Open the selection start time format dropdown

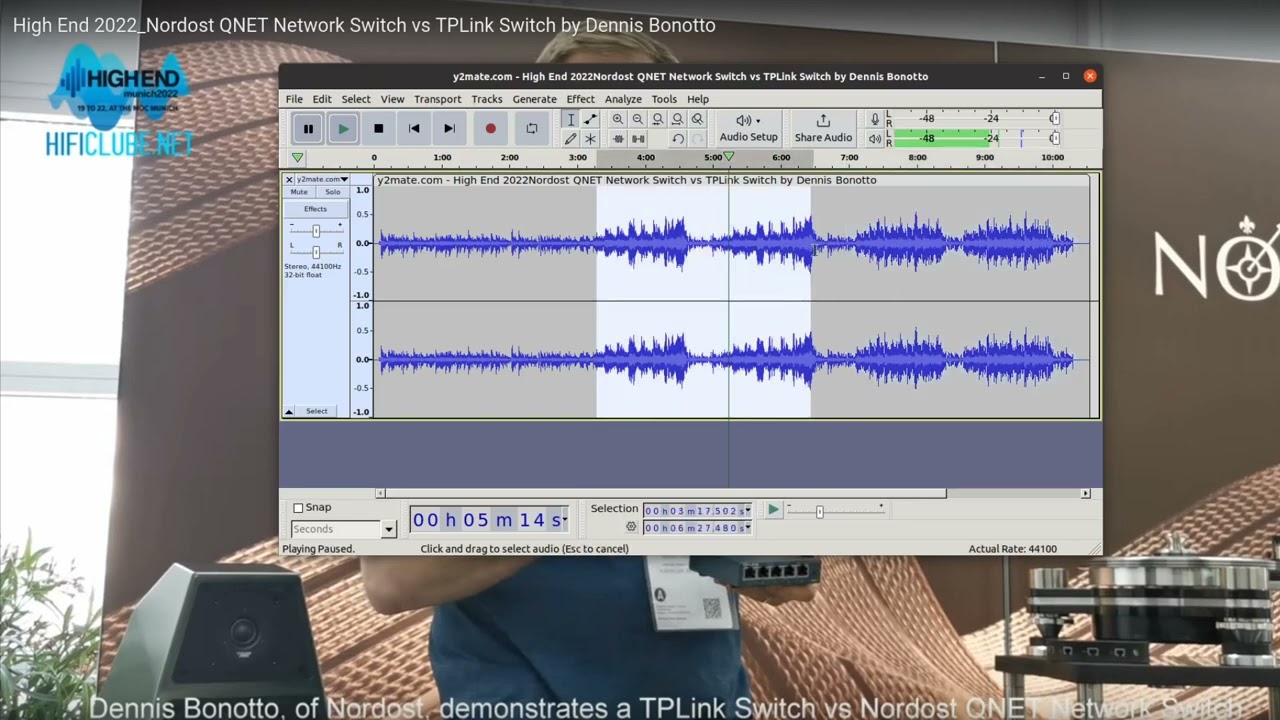coord(747,511)
